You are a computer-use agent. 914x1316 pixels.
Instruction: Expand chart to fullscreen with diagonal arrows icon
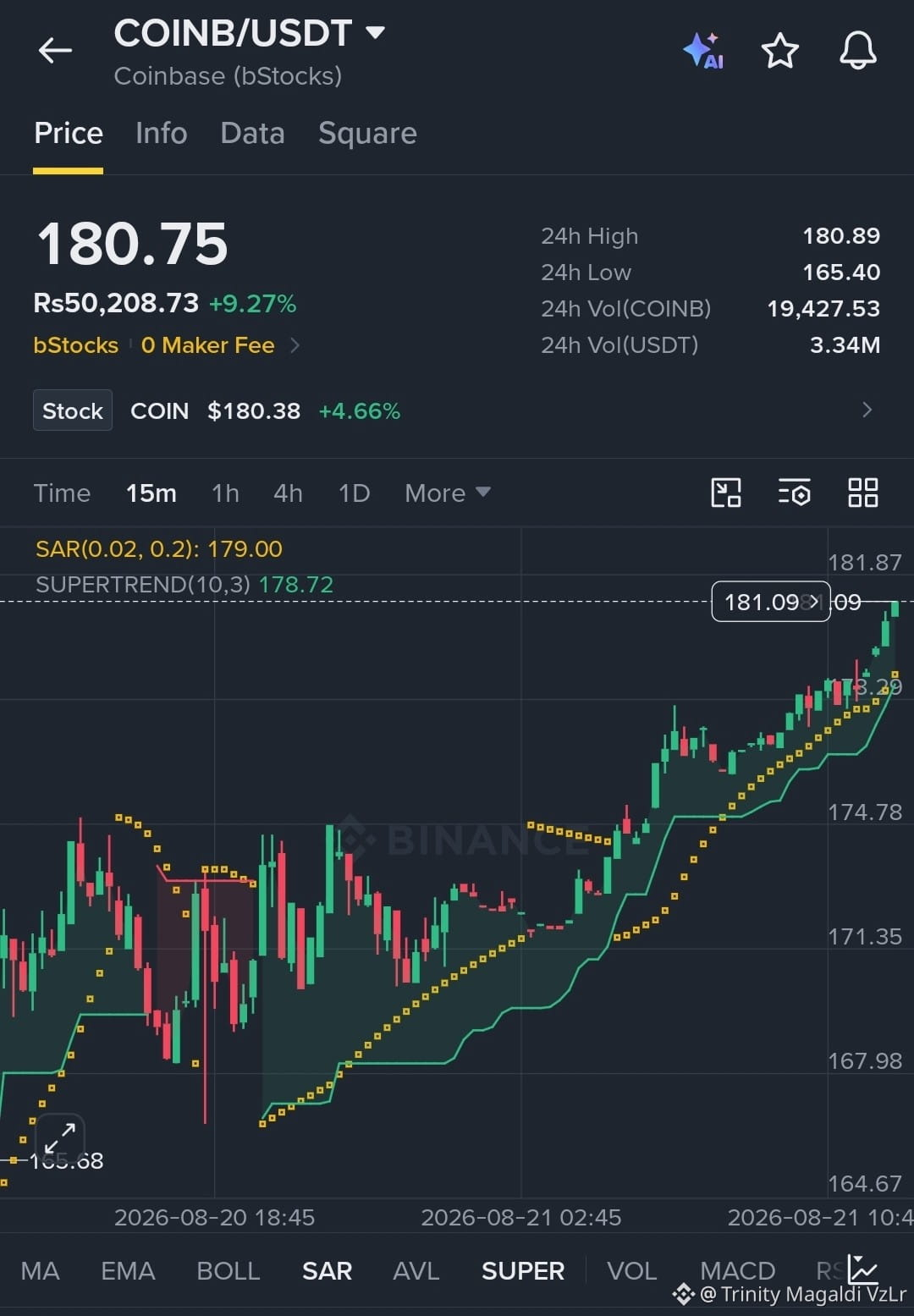click(60, 1138)
